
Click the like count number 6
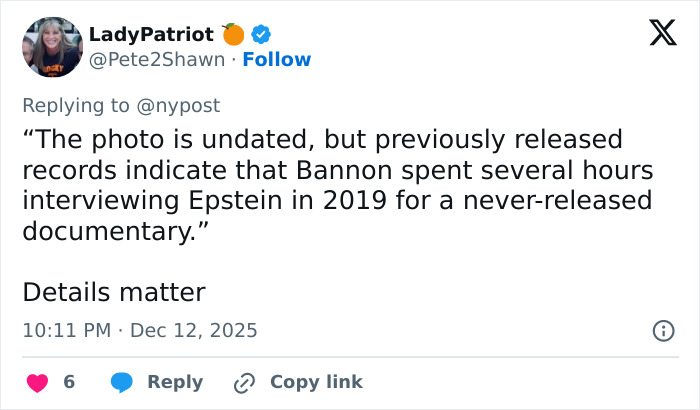[69, 382]
